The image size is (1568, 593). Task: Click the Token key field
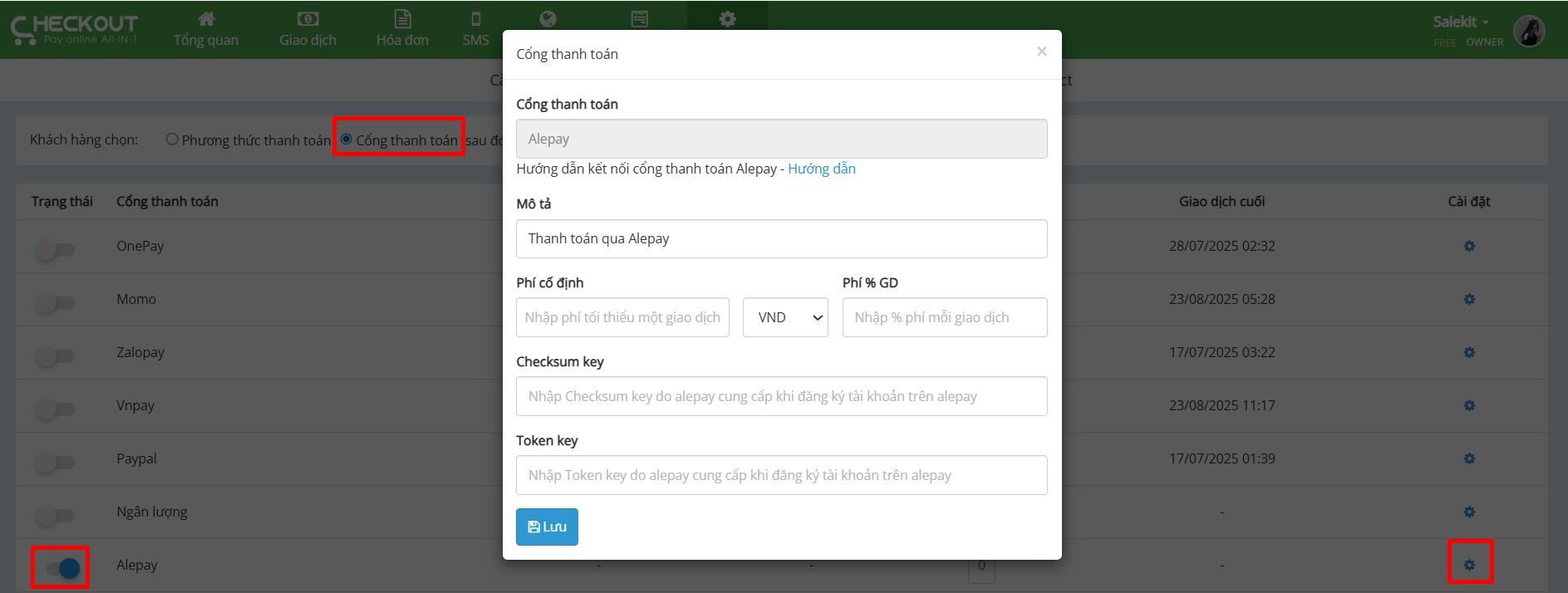[x=781, y=475]
